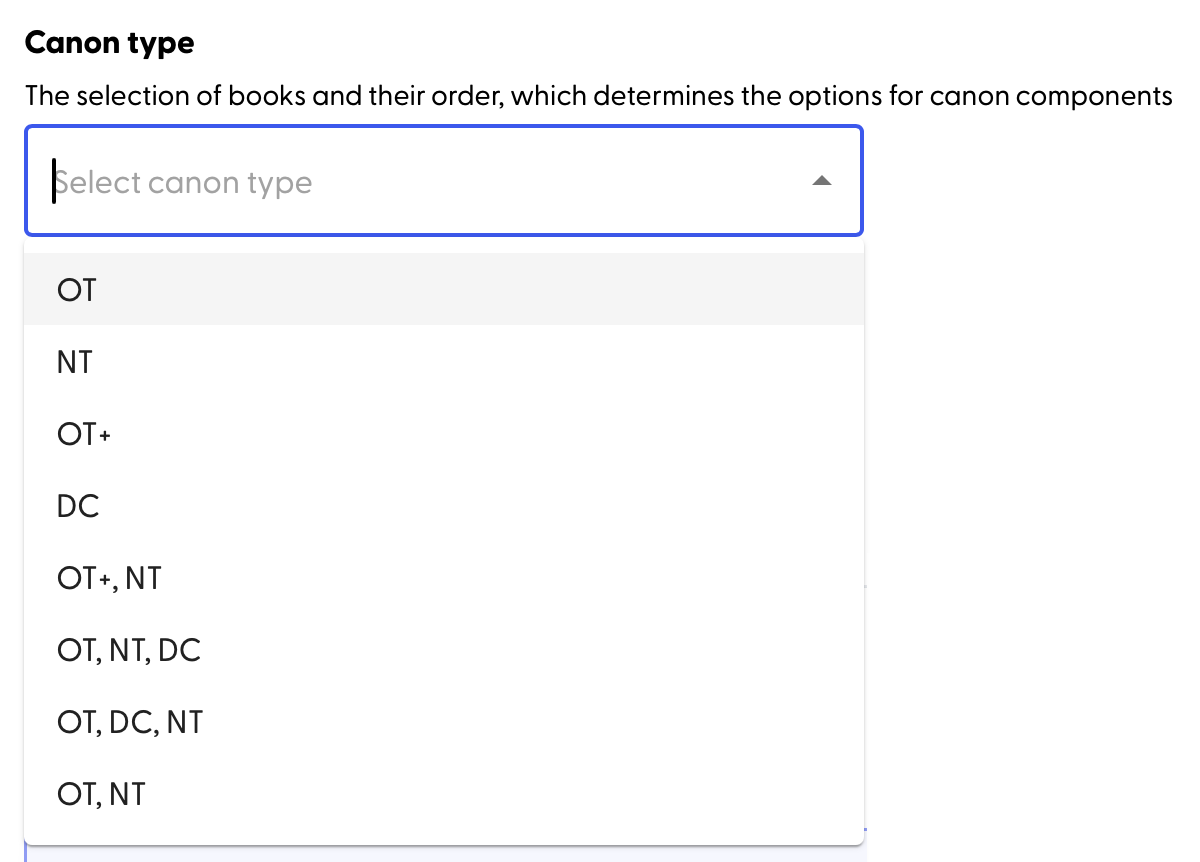Select the "OT, NT, DC" option
The image size is (1200, 862).
tap(129, 650)
